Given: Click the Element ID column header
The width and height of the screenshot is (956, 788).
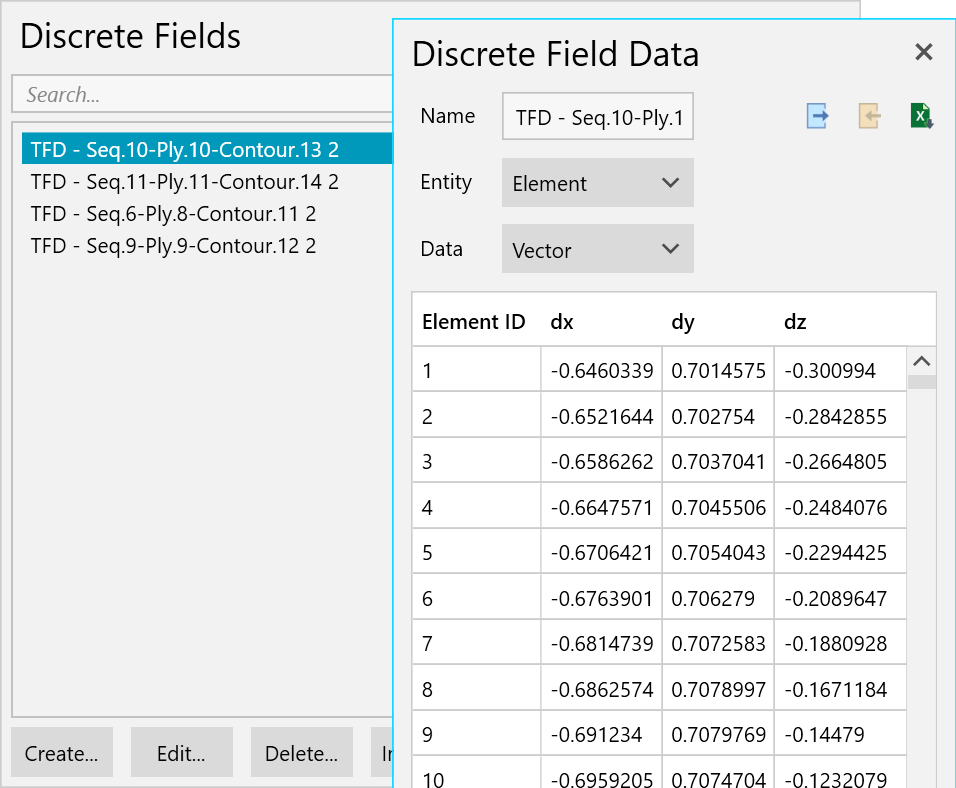Looking at the screenshot, I should (474, 321).
